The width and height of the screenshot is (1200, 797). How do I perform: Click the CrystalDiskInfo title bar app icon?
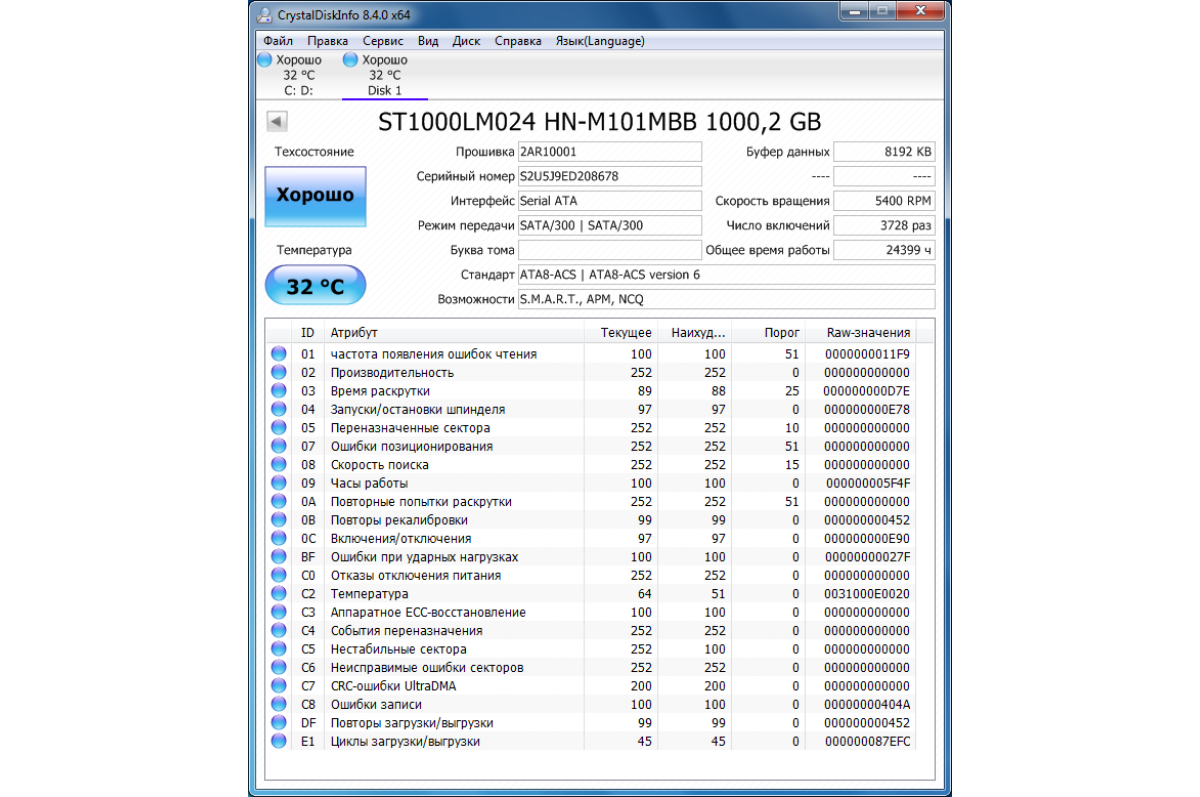[263, 16]
